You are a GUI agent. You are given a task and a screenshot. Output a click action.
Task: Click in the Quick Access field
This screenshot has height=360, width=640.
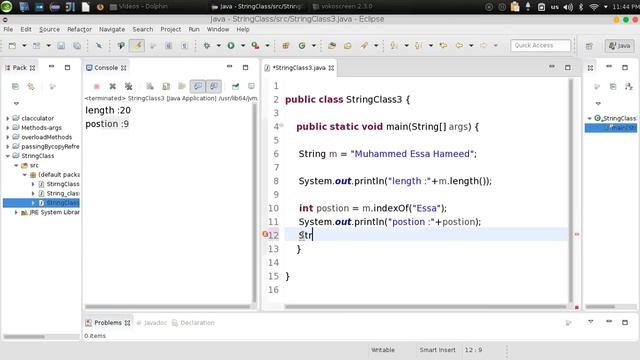click(540, 45)
